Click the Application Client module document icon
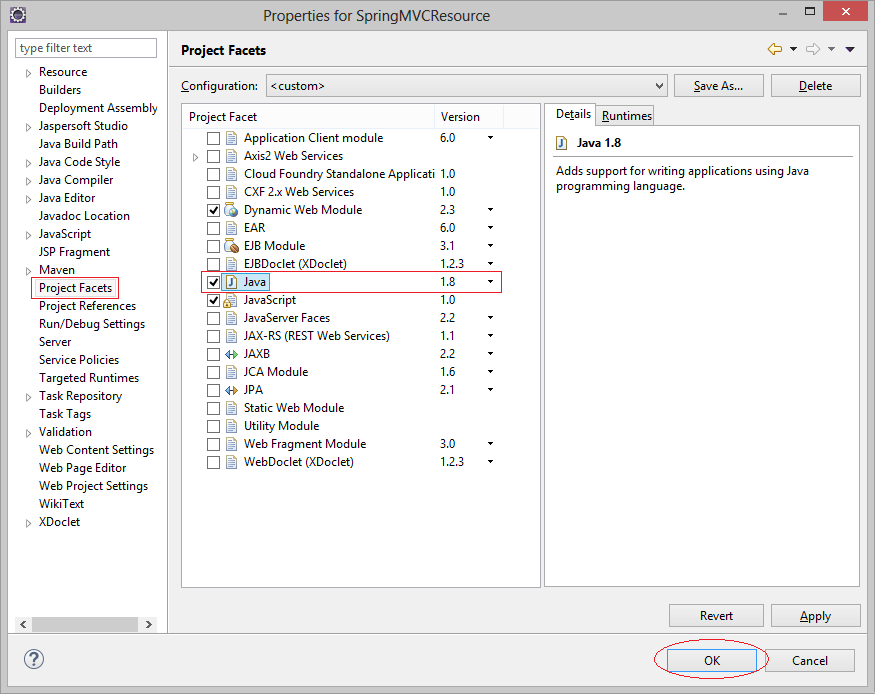This screenshot has height=694, width=875. coord(231,138)
